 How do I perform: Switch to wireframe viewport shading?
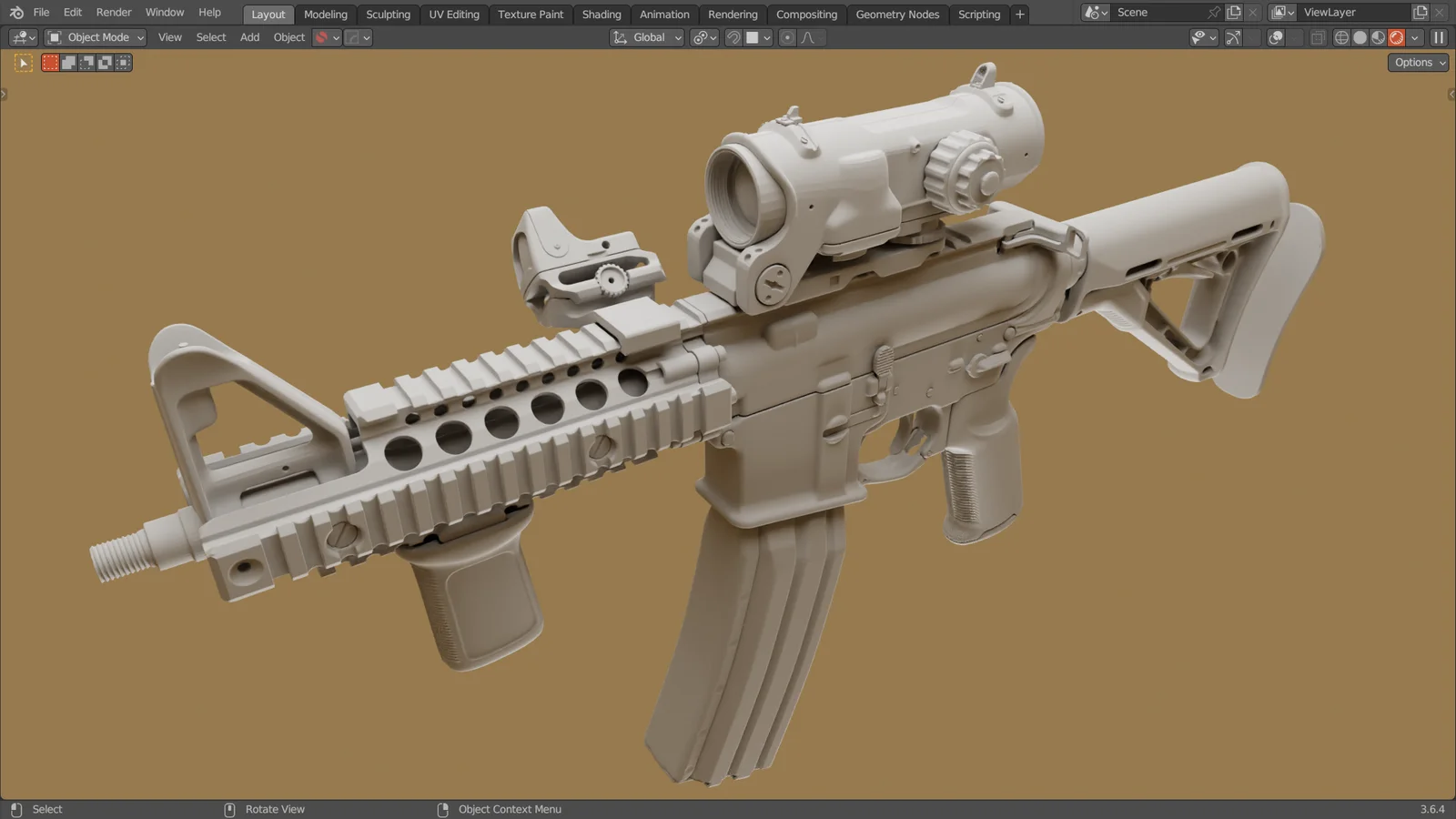pos(1341,37)
